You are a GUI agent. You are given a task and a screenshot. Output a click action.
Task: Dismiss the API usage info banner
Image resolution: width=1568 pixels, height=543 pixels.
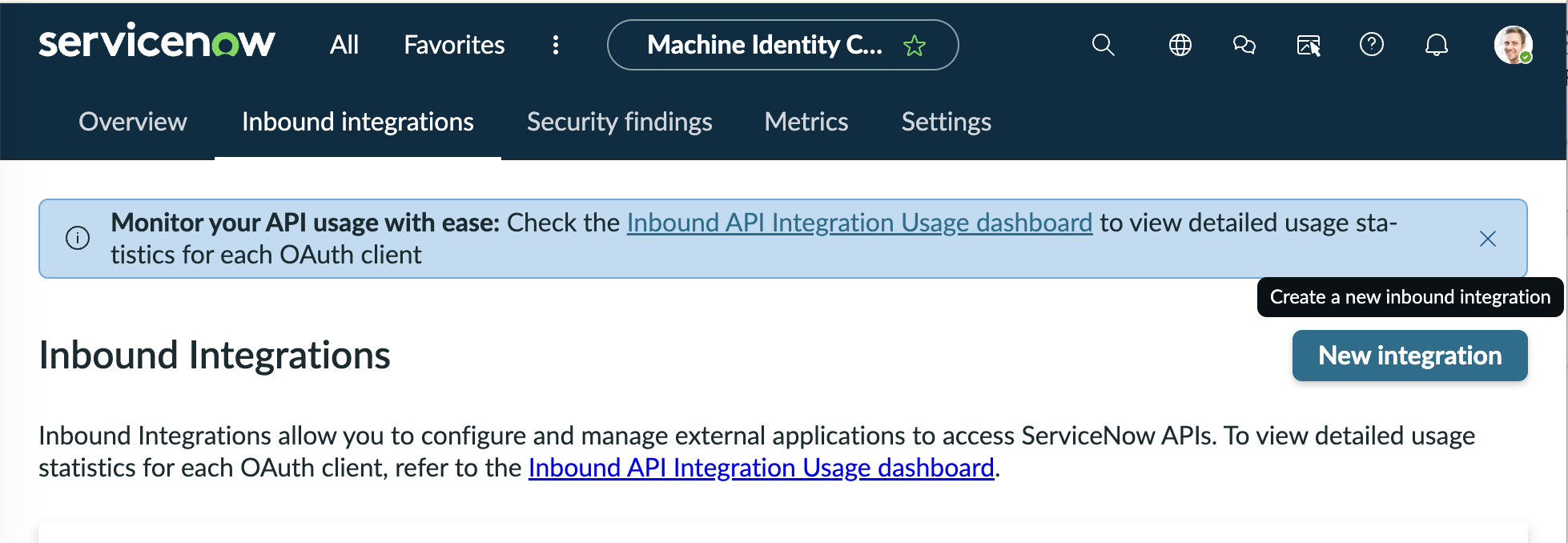click(x=1488, y=239)
